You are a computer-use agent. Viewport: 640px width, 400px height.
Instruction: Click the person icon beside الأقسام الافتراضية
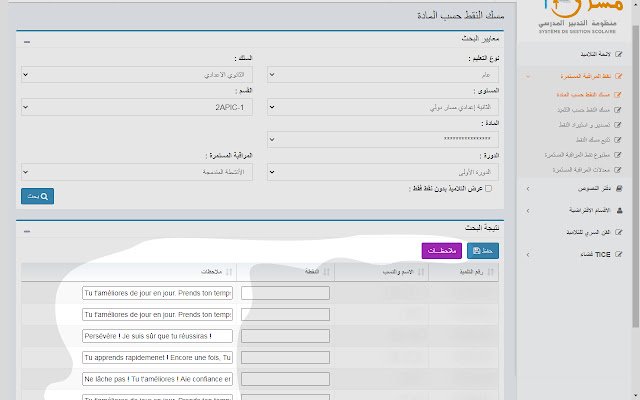619,210
